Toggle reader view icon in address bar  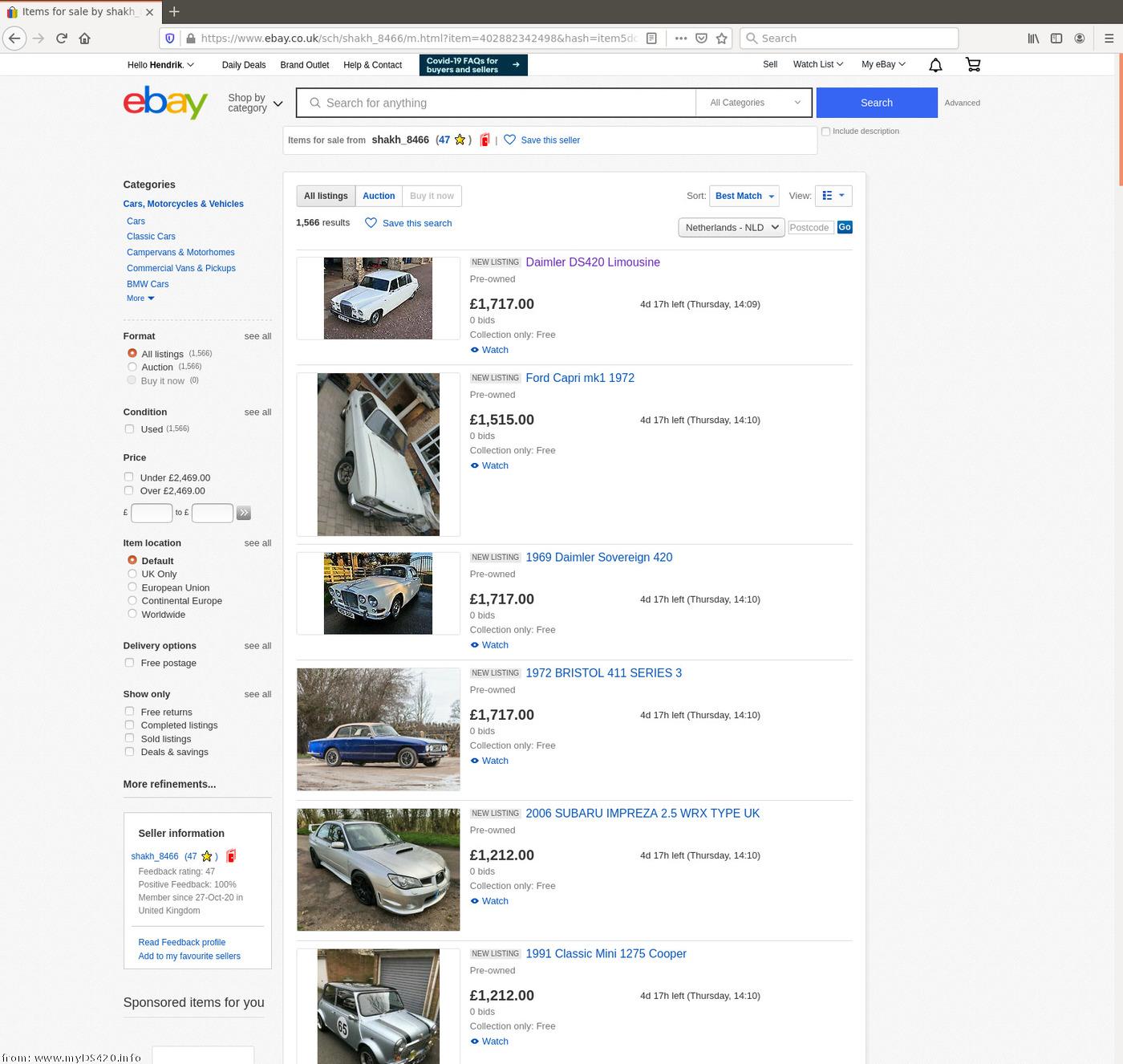click(x=651, y=38)
